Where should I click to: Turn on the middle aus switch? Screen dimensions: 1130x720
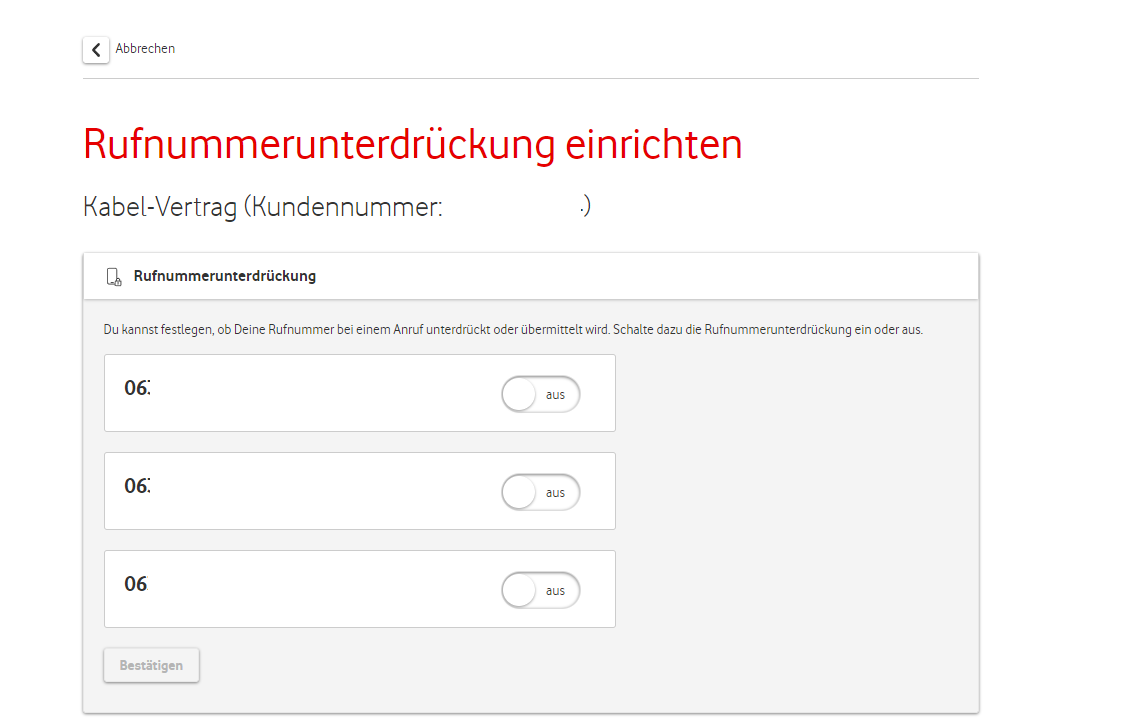tap(540, 492)
